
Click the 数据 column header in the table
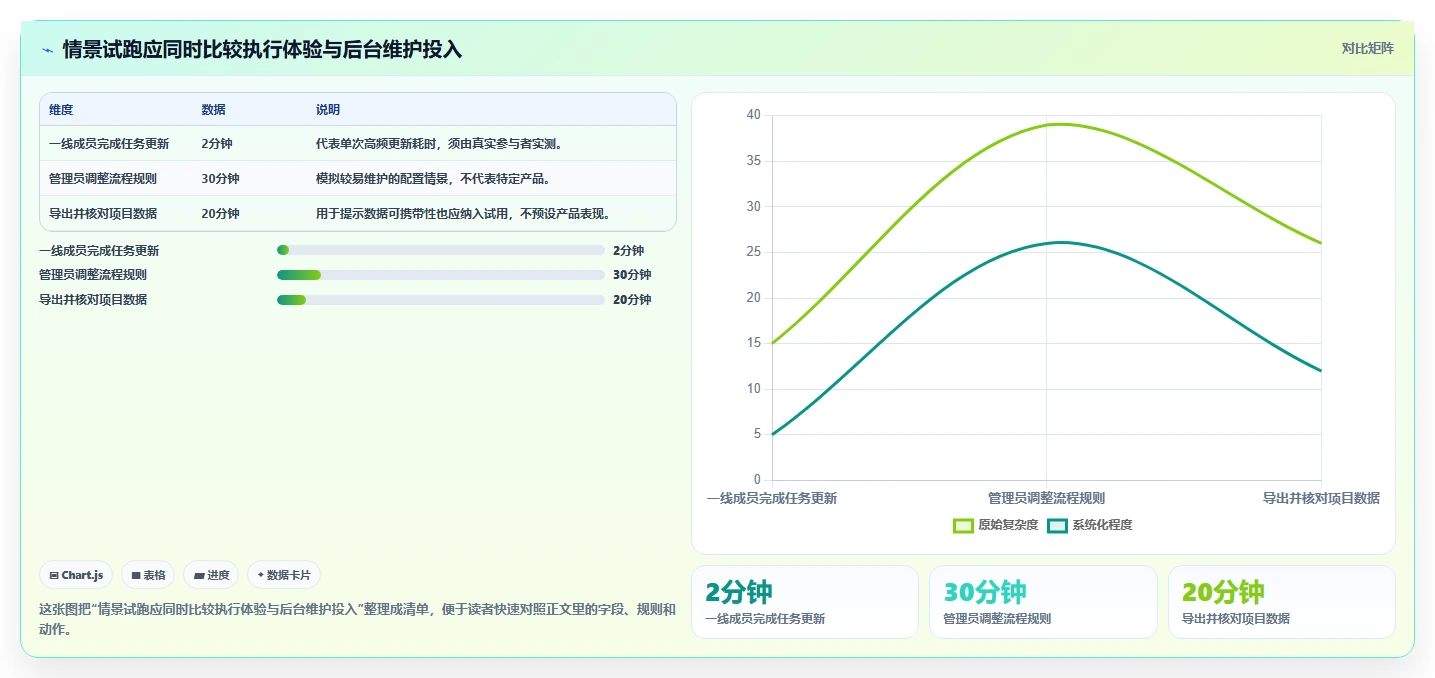[213, 110]
